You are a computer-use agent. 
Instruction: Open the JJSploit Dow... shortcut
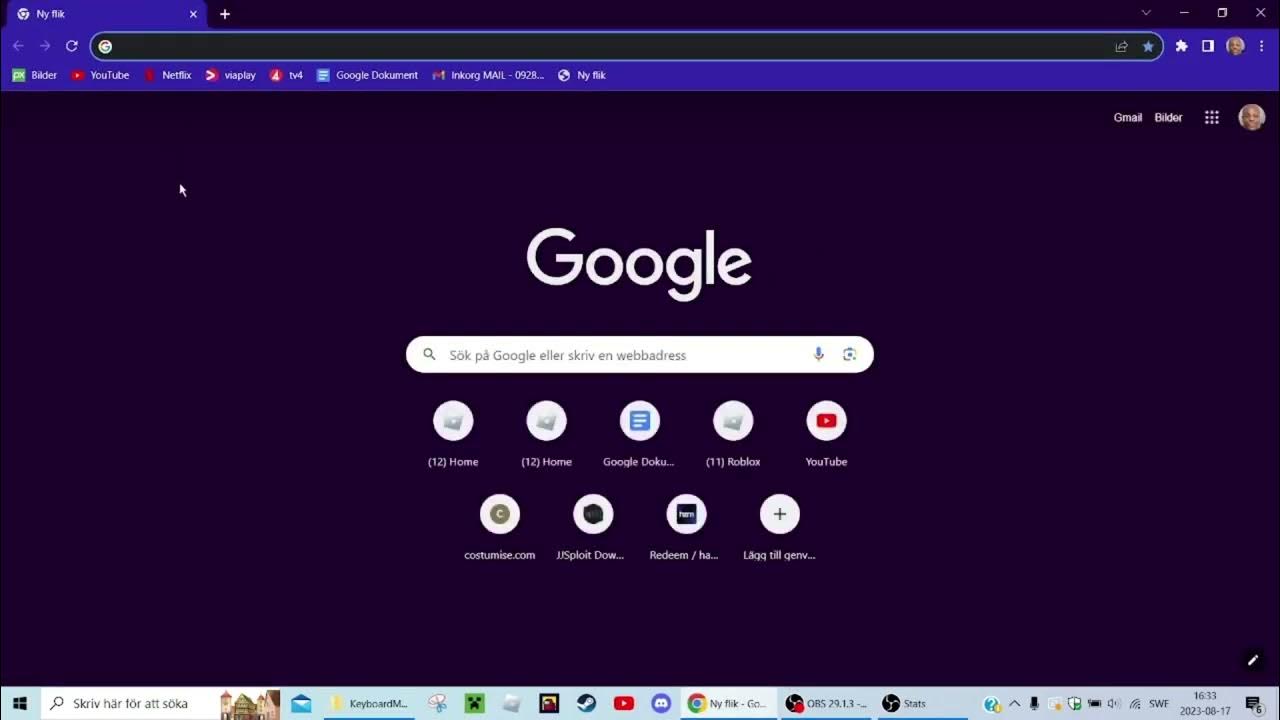pyautogui.click(x=593, y=526)
